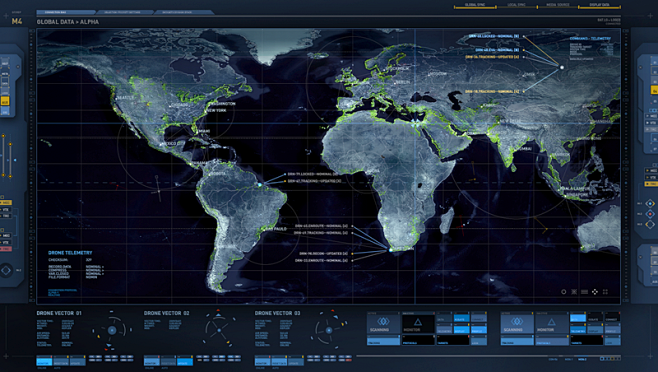Screen dimensions: 658x372
Task: Click the Global Data > Alpha breadcrumb
Action: [68, 22]
